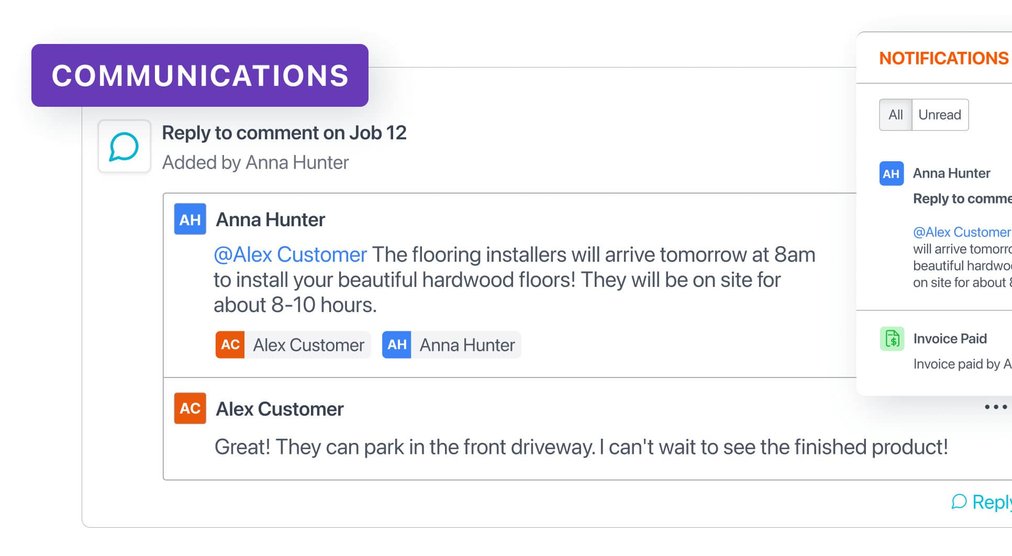Select the All notifications filter
The width and height of the screenshot is (1012, 556).
tap(896, 115)
